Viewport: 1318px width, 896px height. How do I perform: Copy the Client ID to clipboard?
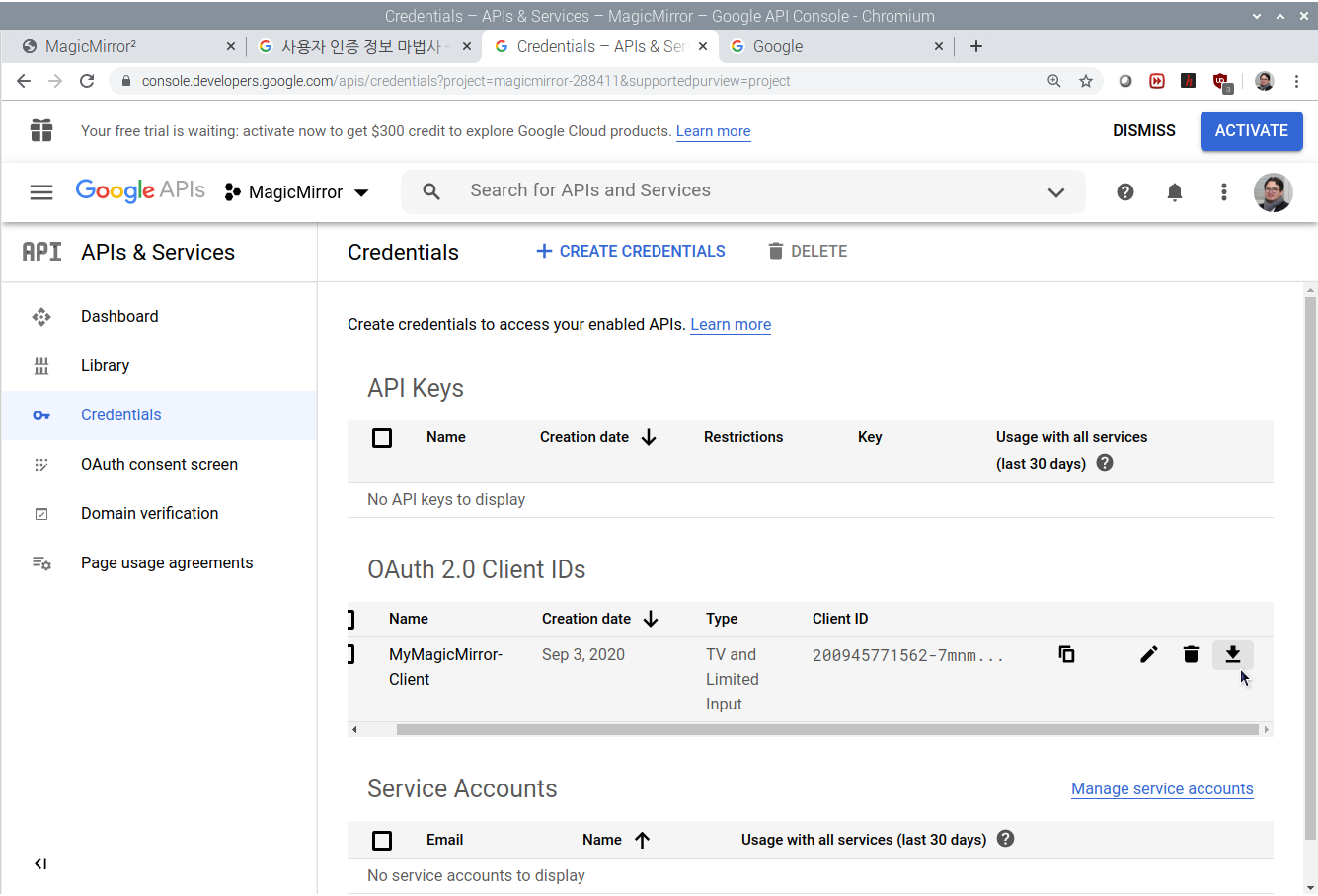(x=1066, y=654)
